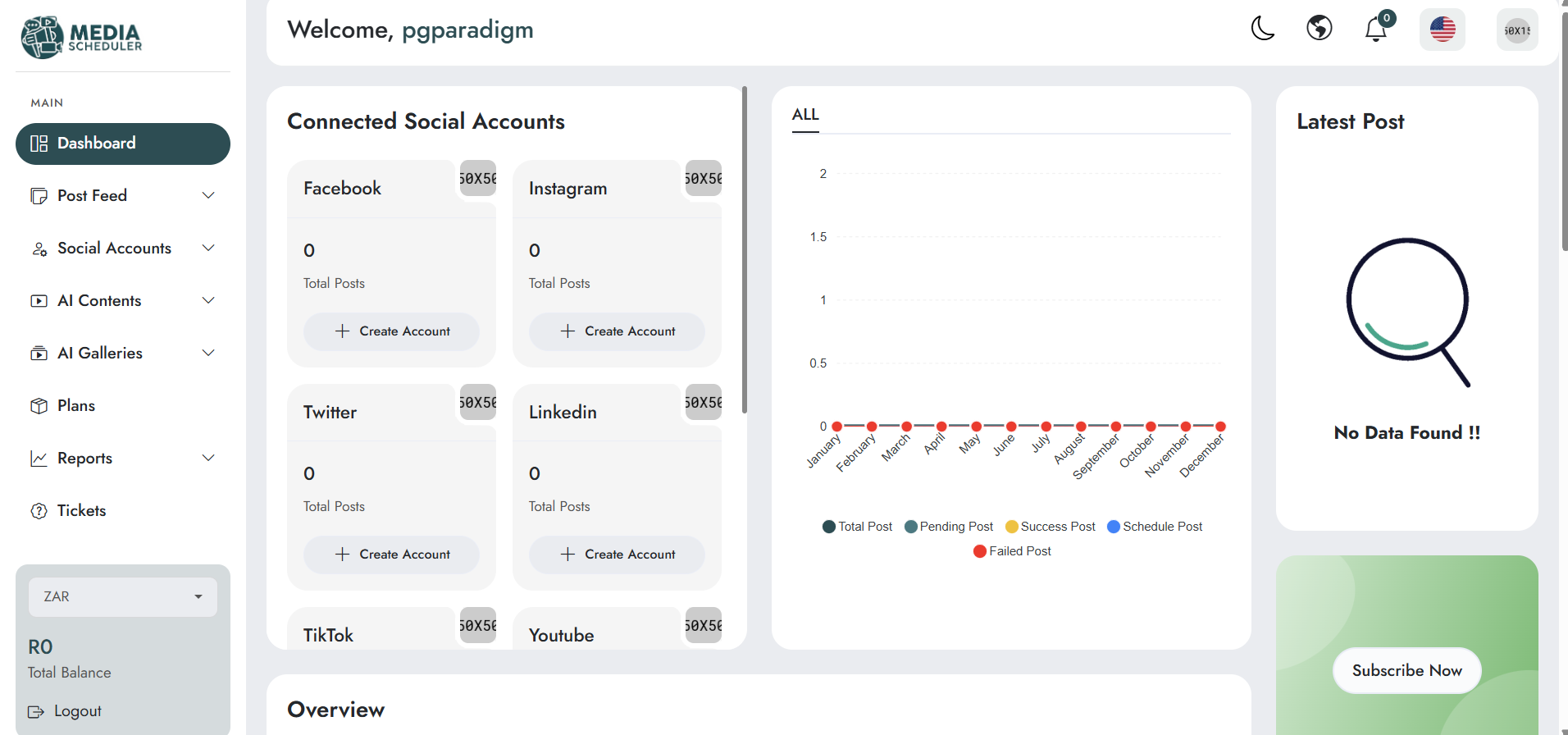Click the page vertical scrollbar
Image resolution: width=1568 pixels, height=735 pixels.
tap(1565, 131)
